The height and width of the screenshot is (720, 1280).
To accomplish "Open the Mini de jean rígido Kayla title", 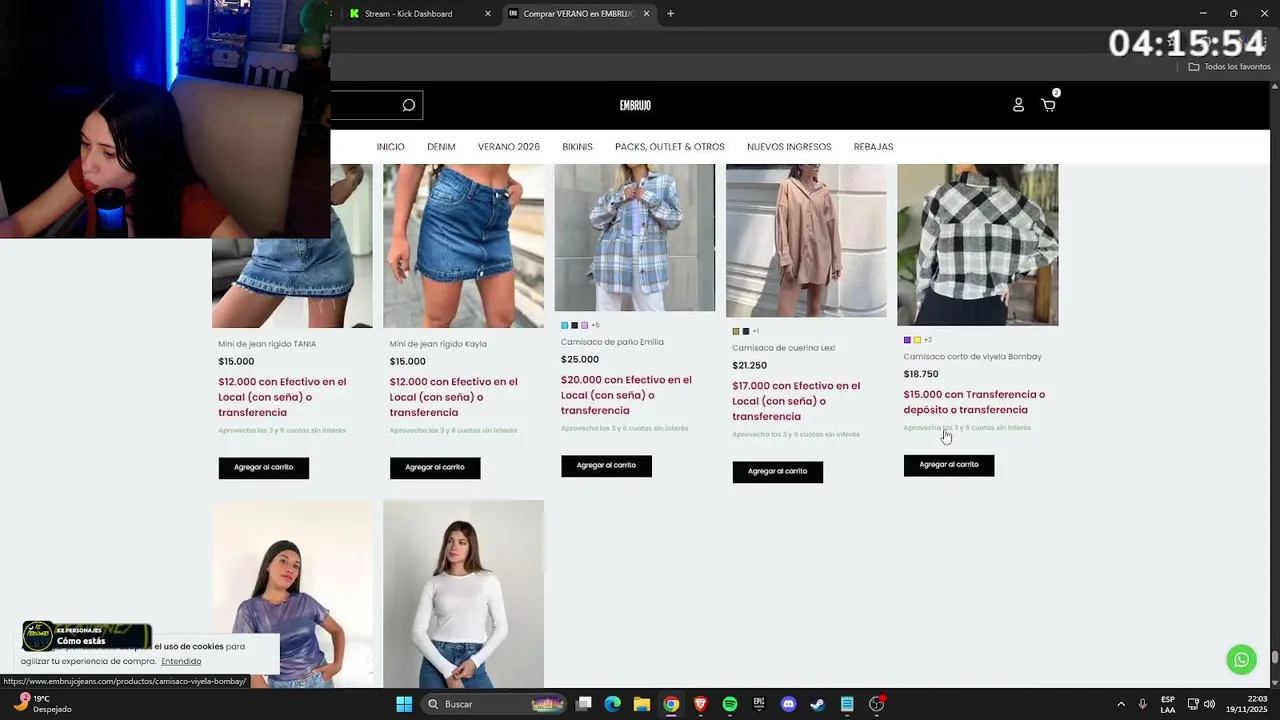I will coord(438,344).
